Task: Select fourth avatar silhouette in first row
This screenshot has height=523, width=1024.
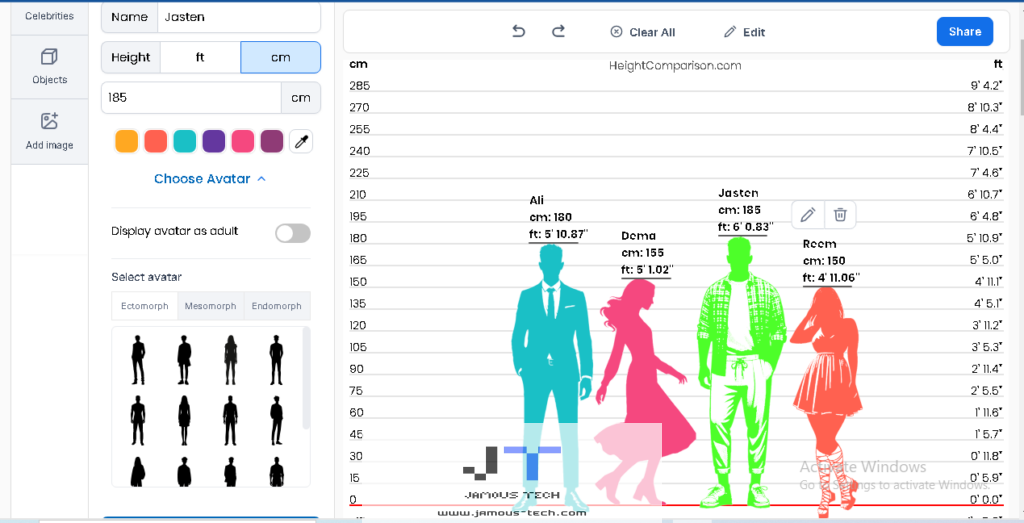Action: point(276,360)
